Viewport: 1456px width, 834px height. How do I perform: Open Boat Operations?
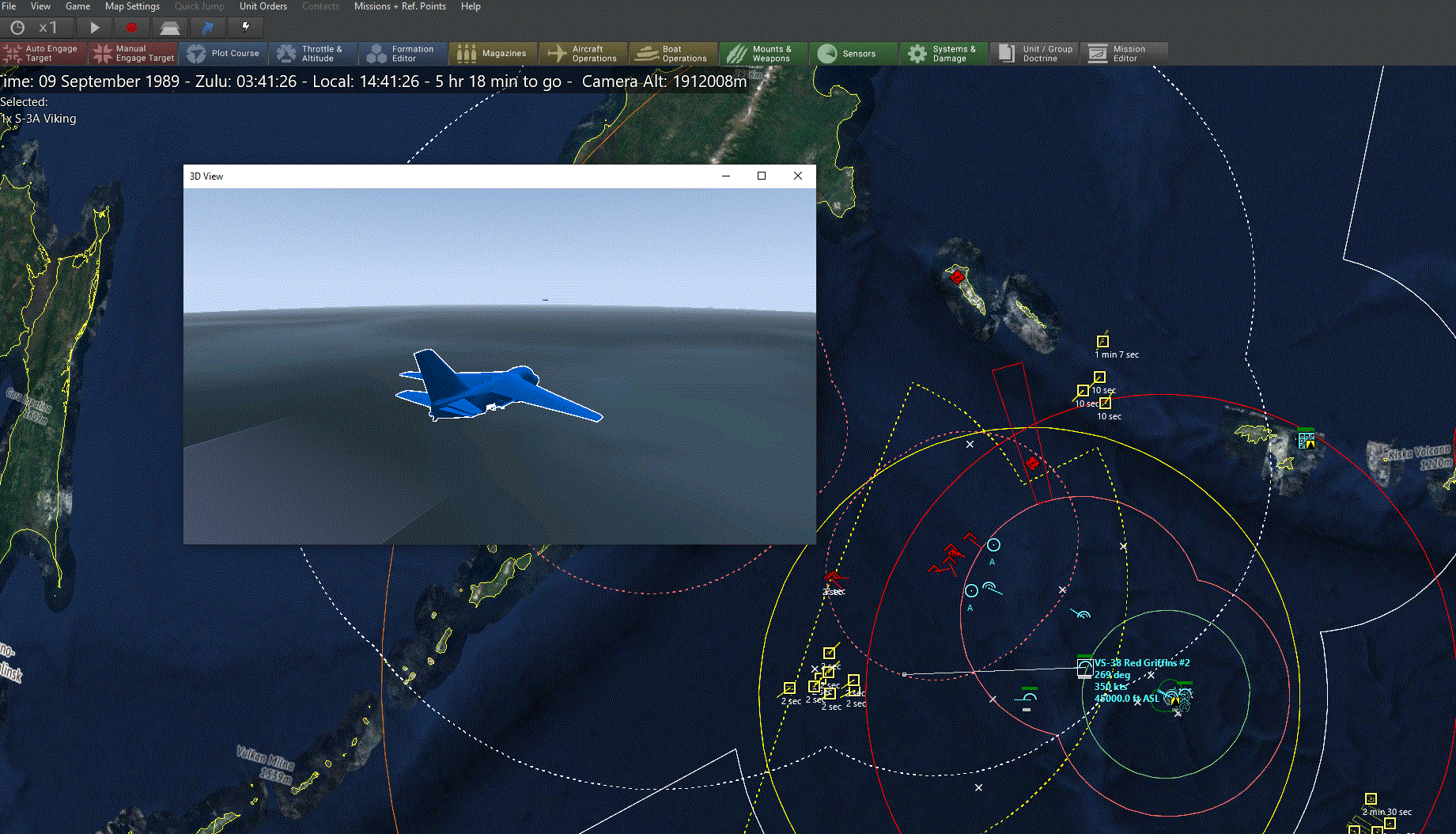pos(673,53)
